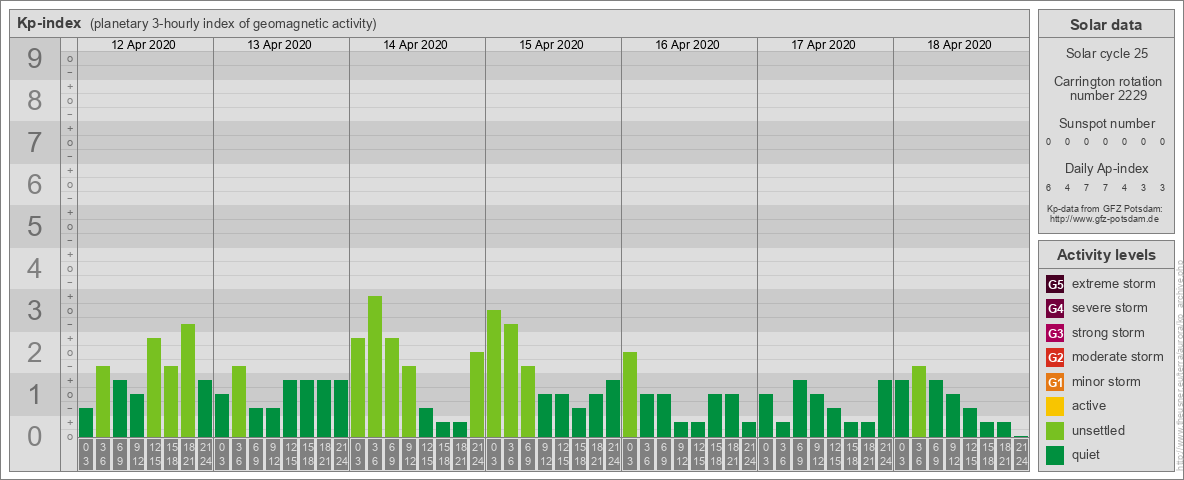Click the G3 strong storm badge

click(x=1055, y=333)
